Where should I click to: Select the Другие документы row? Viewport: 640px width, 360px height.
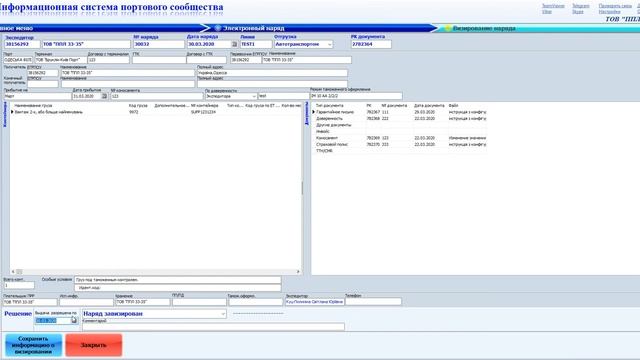pos(400,125)
